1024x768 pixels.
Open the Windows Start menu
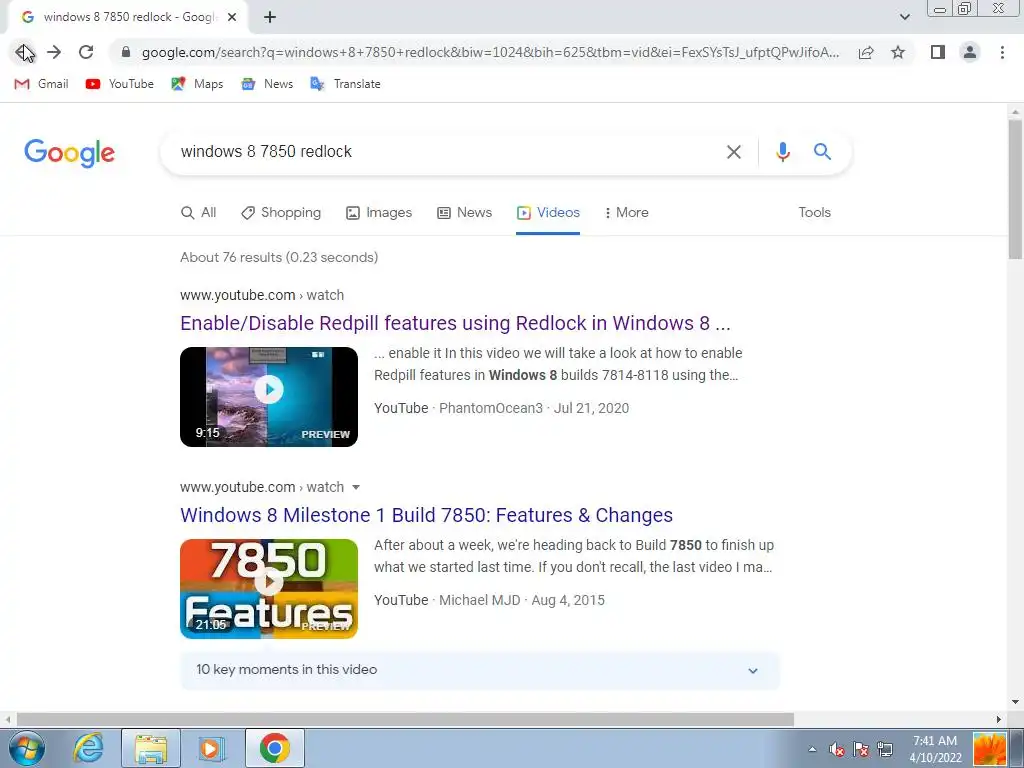click(26, 748)
